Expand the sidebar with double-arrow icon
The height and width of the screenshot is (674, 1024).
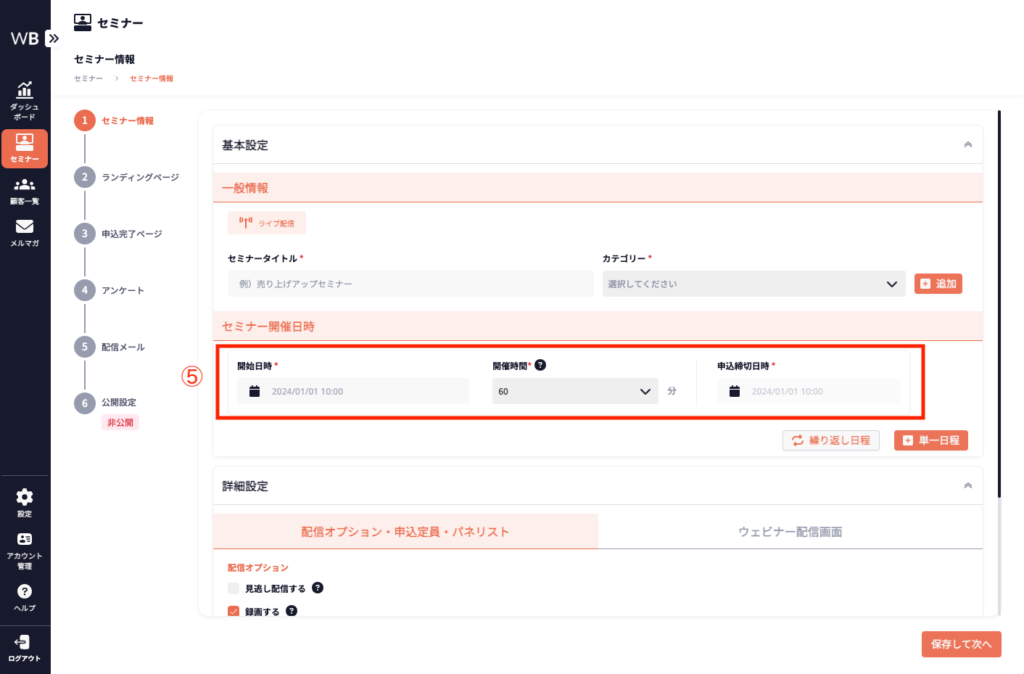53,38
